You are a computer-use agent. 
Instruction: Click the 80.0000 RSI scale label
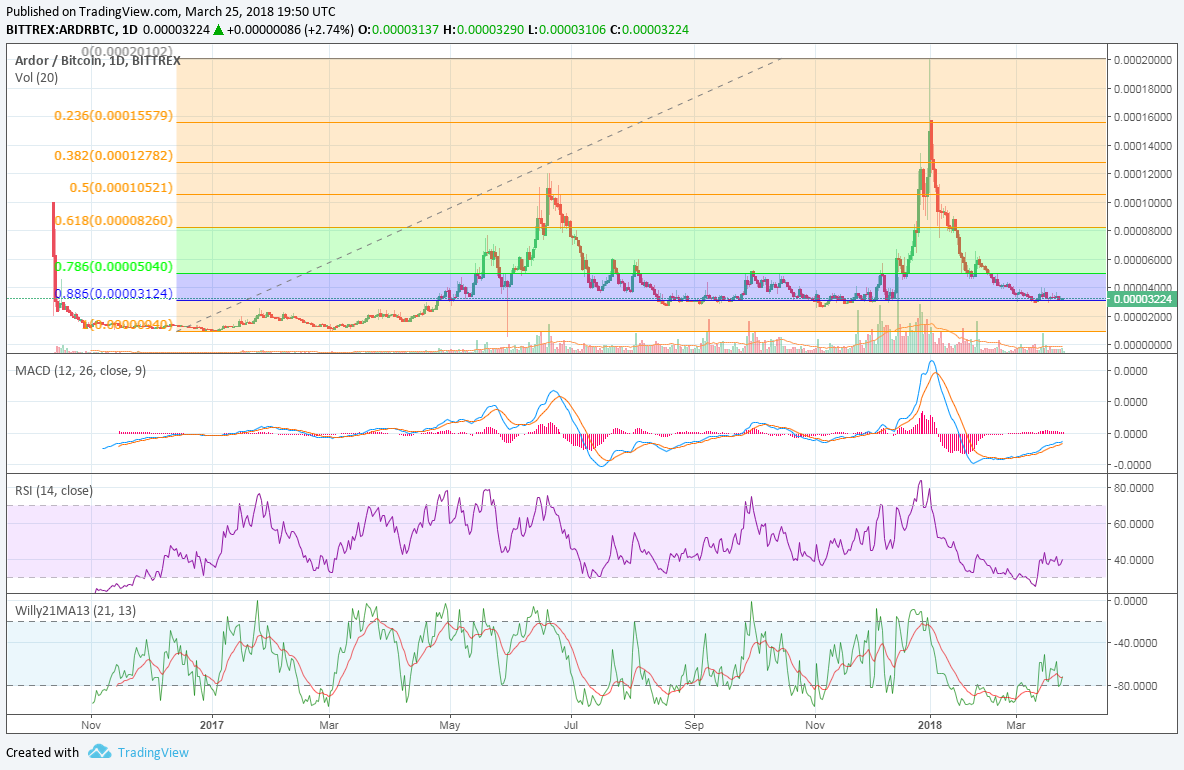point(1133,488)
